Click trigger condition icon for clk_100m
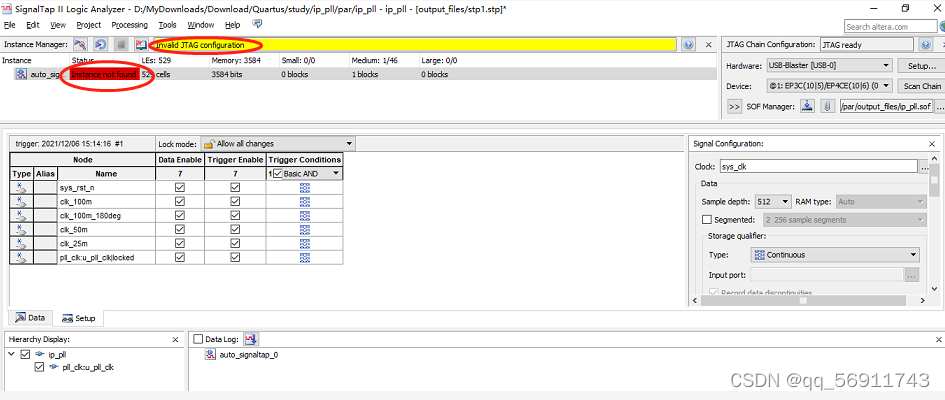Screen dimensions: 945x400 (304, 201)
